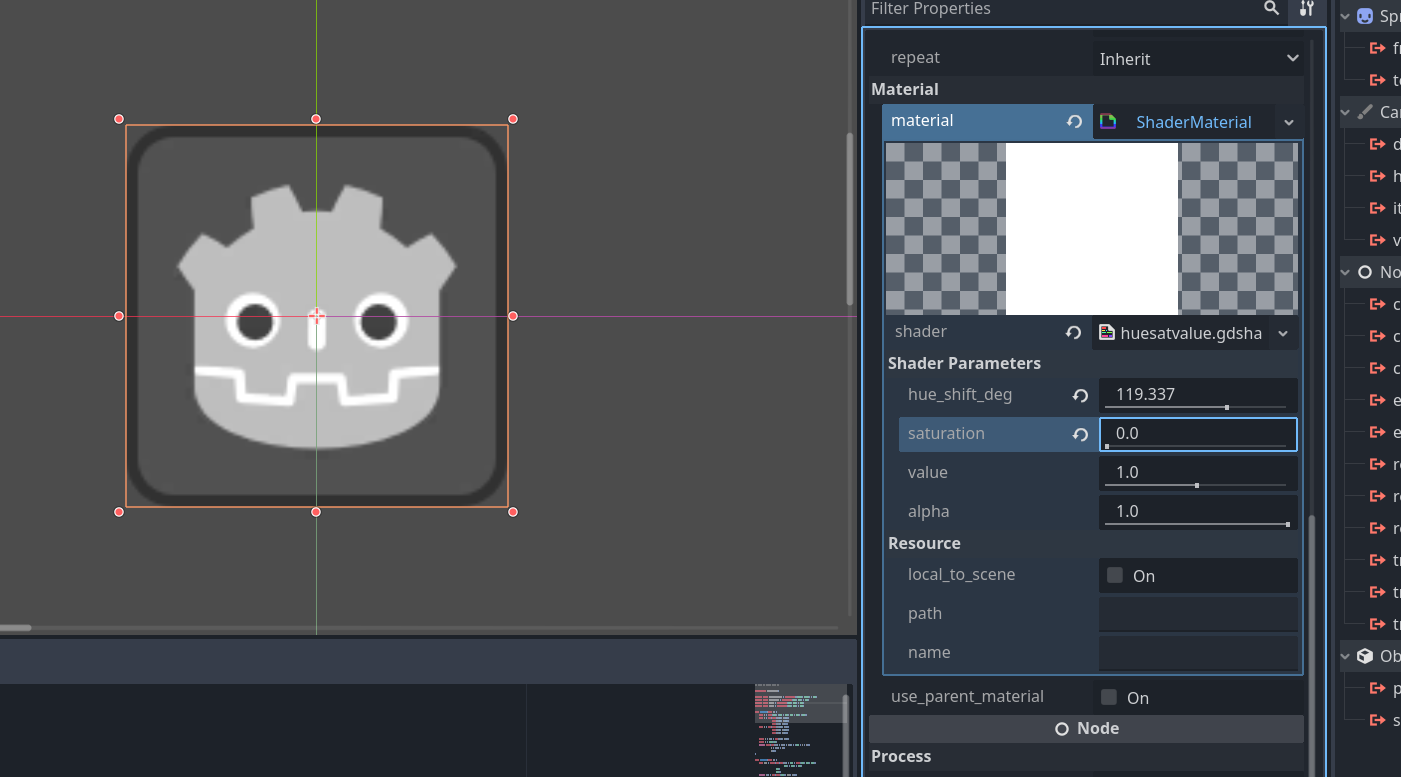Click the signal icon beside the 'it' row

[1377, 208]
